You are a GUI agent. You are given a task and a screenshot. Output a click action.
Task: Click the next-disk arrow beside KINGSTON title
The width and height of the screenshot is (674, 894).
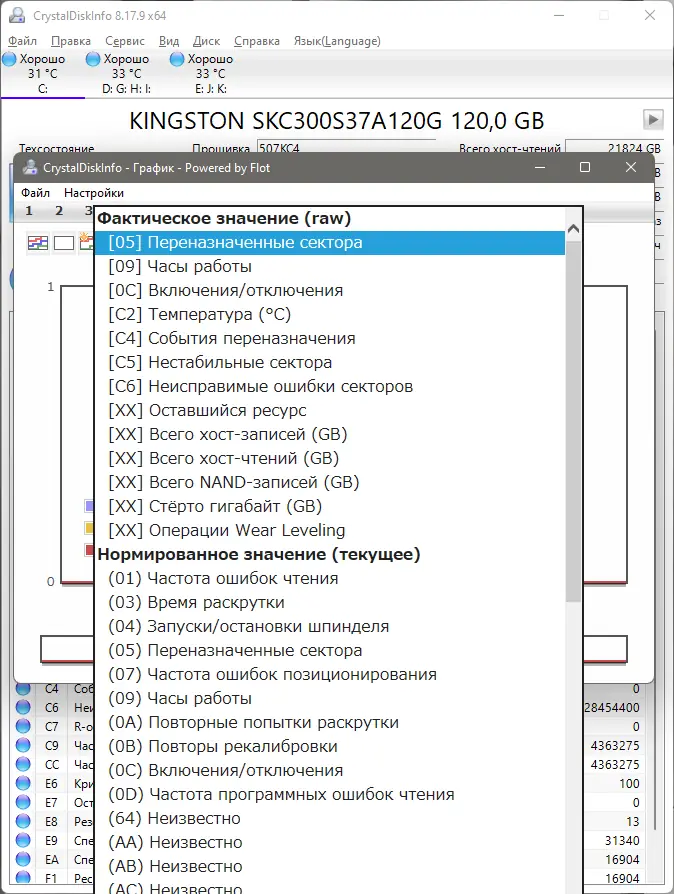pos(653,120)
